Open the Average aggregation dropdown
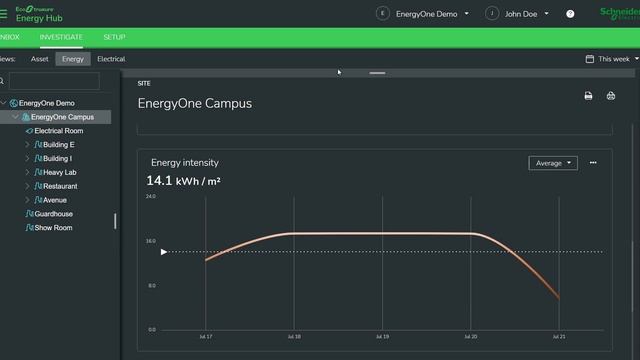Screen dimensions: 640x360 (553, 163)
